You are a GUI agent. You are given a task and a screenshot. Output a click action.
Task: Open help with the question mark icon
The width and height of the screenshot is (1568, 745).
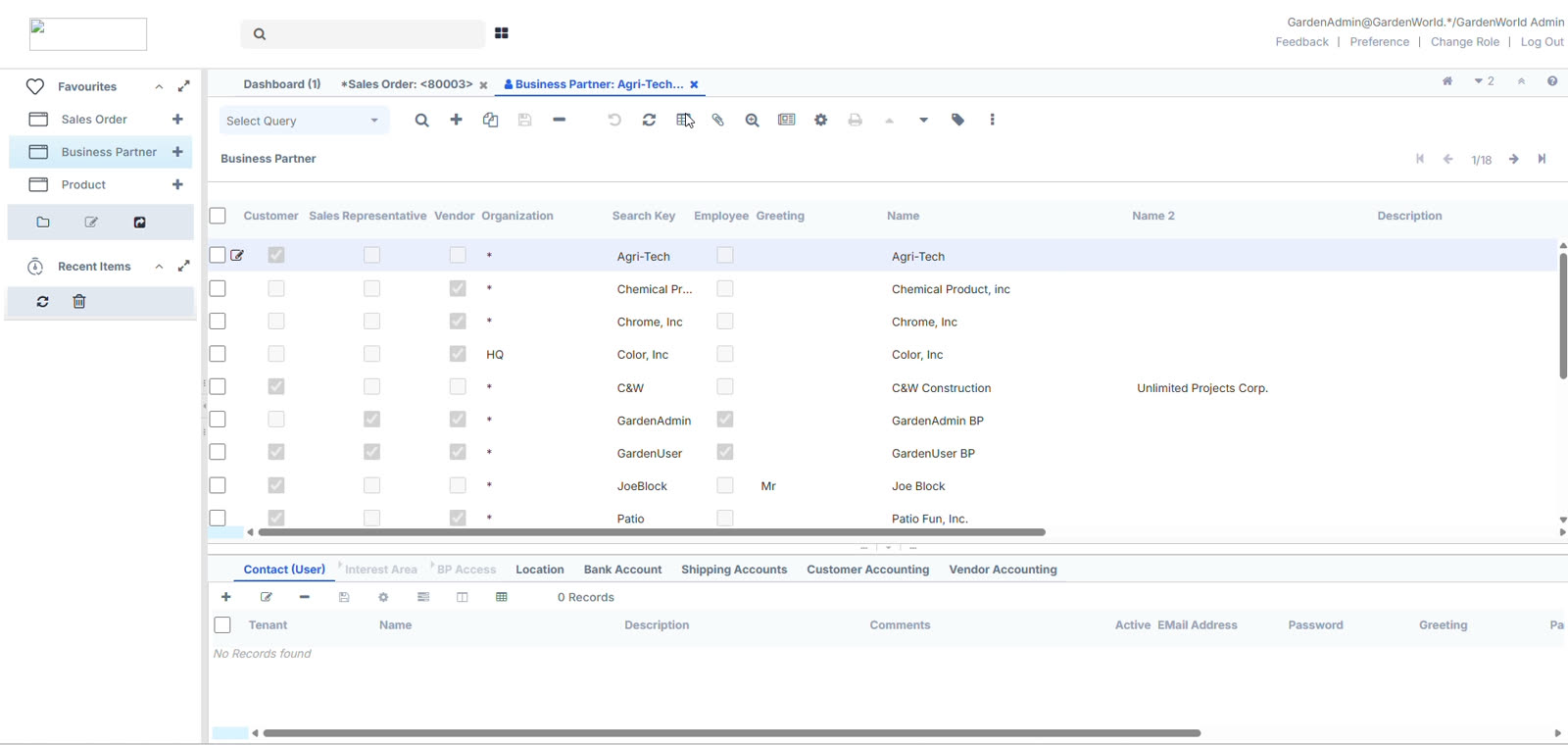point(1552,81)
